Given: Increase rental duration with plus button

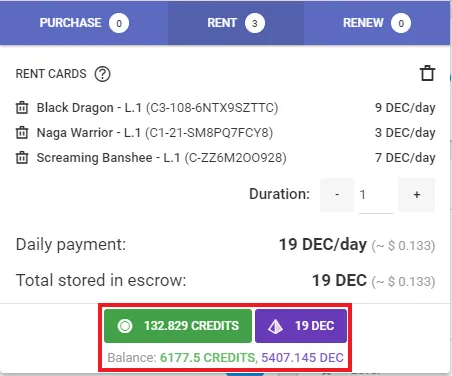Looking at the screenshot, I should 416,195.
